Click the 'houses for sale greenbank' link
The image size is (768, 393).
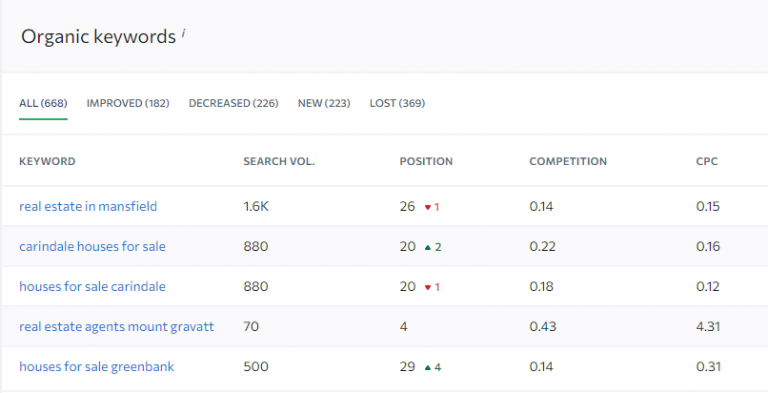point(96,367)
